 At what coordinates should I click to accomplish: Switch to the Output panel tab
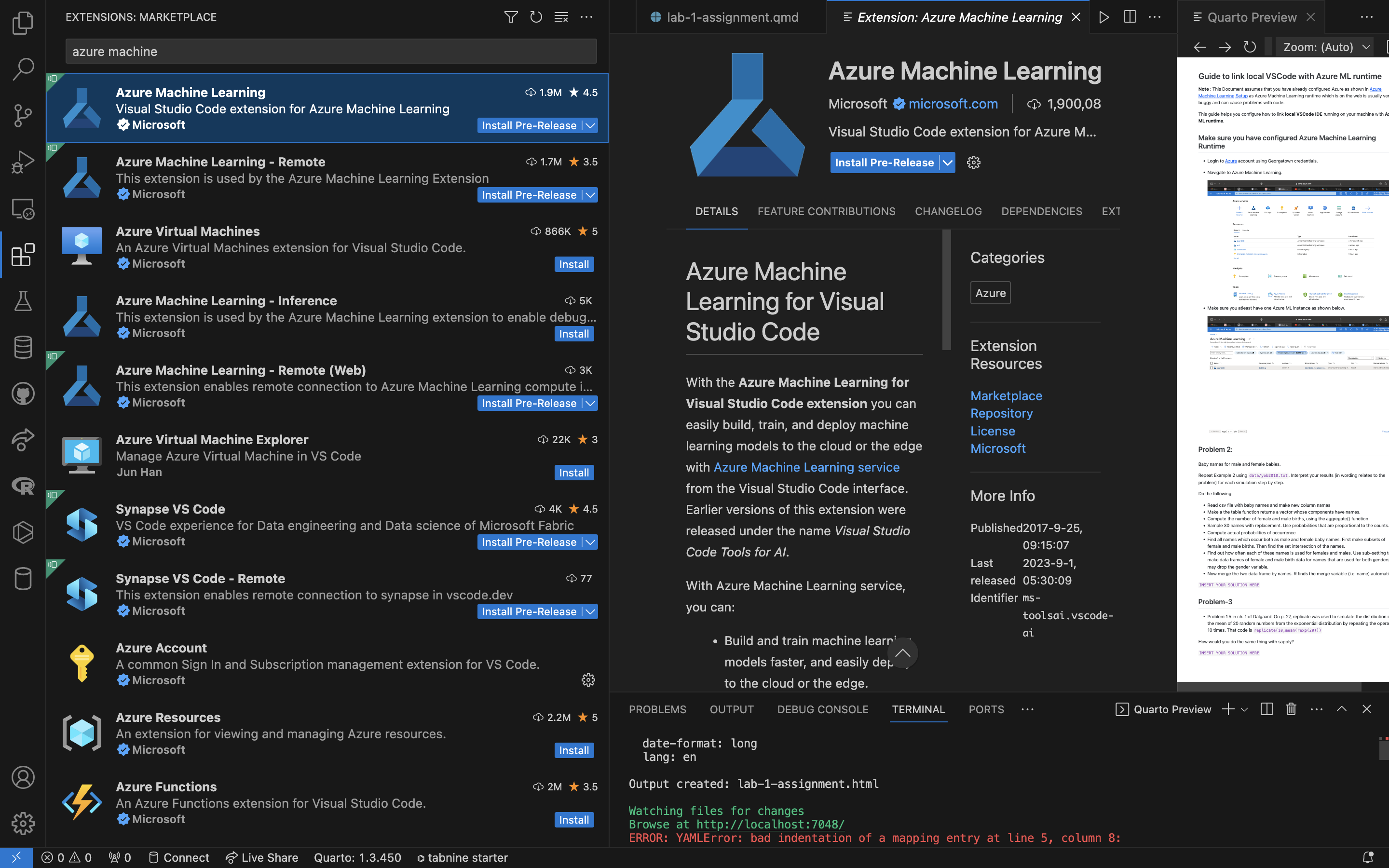tap(732, 709)
